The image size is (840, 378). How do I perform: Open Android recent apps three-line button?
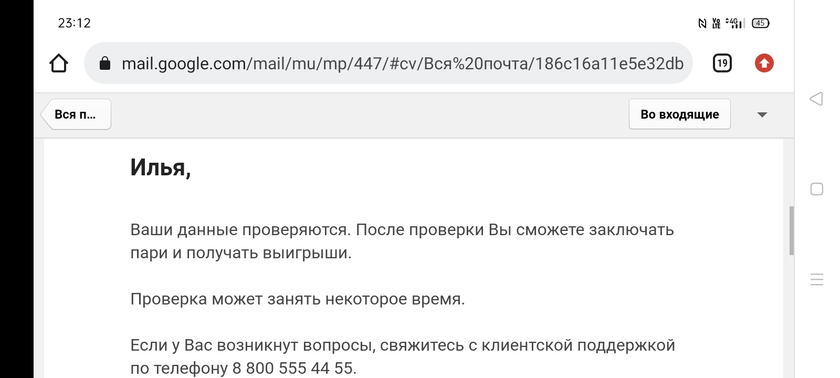[816, 279]
